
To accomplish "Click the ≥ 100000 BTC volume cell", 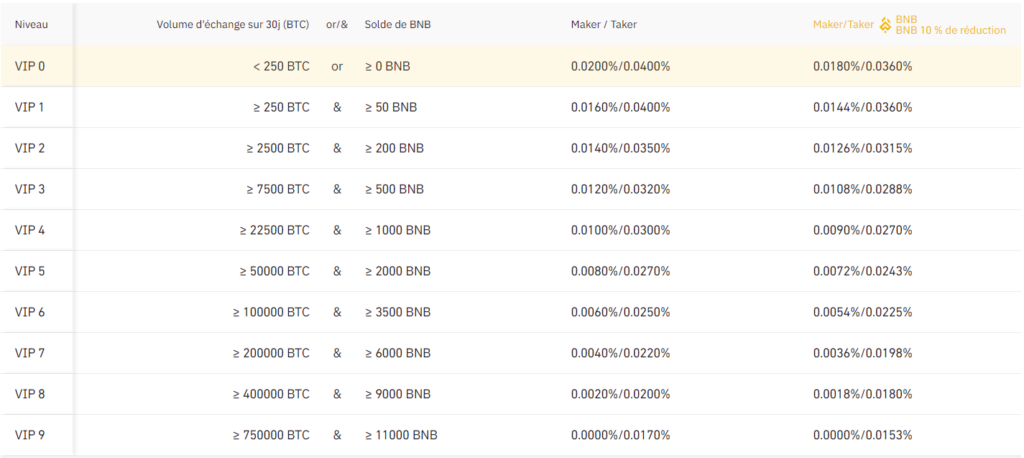I will click(x=272, y=312).
